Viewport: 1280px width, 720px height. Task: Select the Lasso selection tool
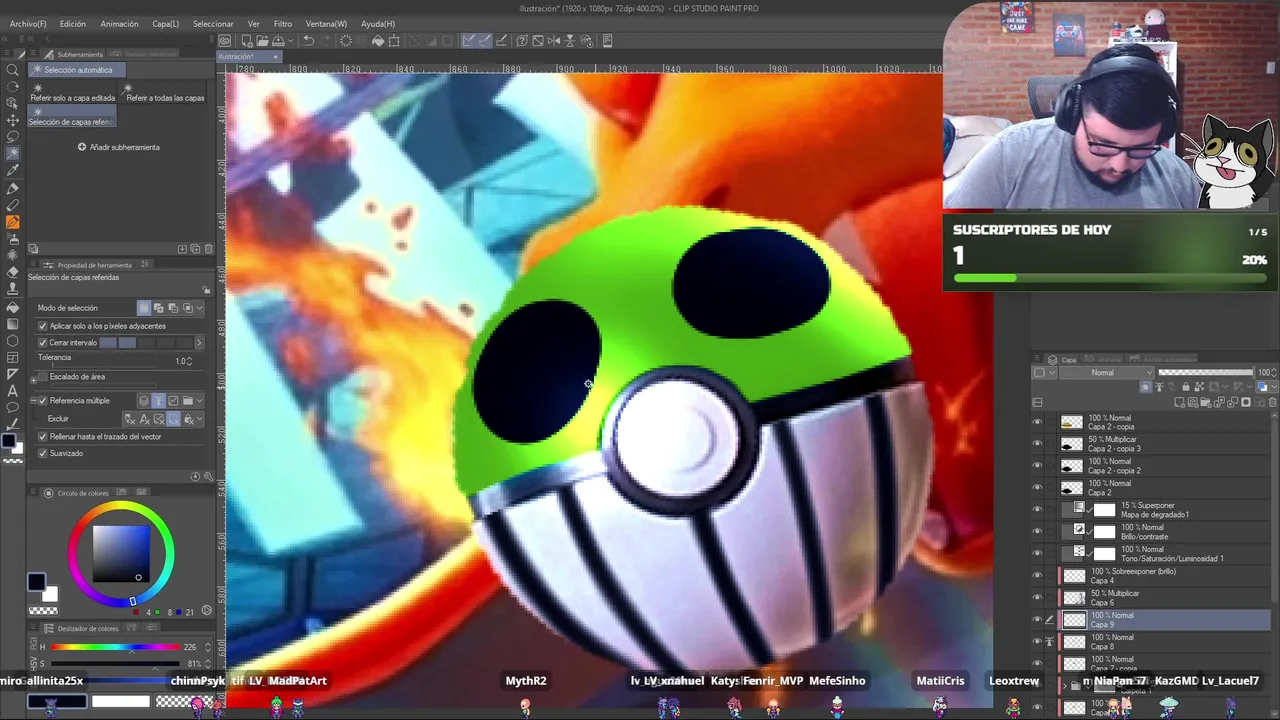click(13, 137)
